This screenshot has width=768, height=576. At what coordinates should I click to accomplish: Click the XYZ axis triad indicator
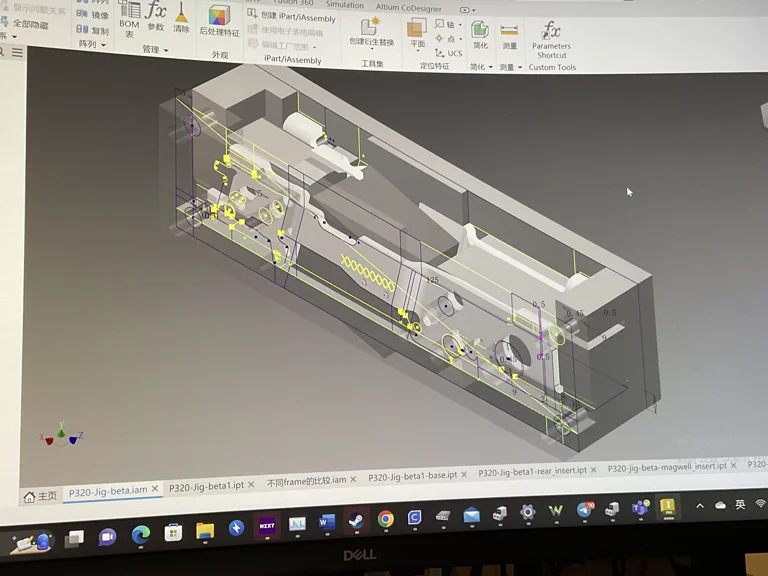tap(61, 435)
